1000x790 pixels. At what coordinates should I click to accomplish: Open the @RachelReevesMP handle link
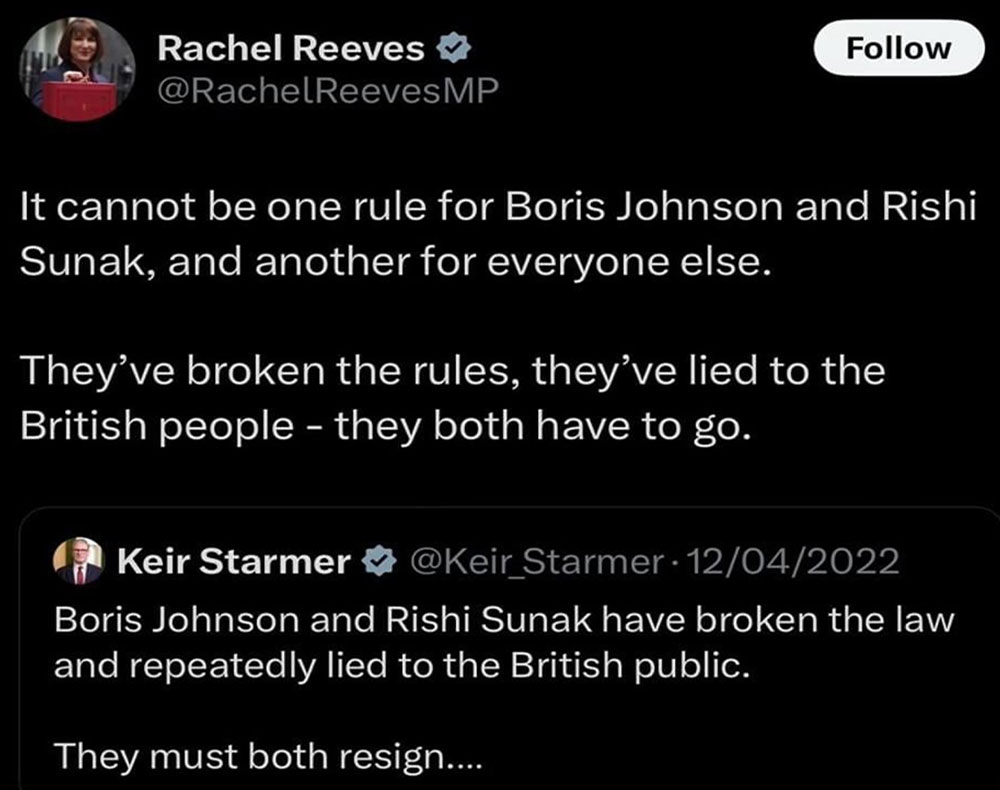327,92
